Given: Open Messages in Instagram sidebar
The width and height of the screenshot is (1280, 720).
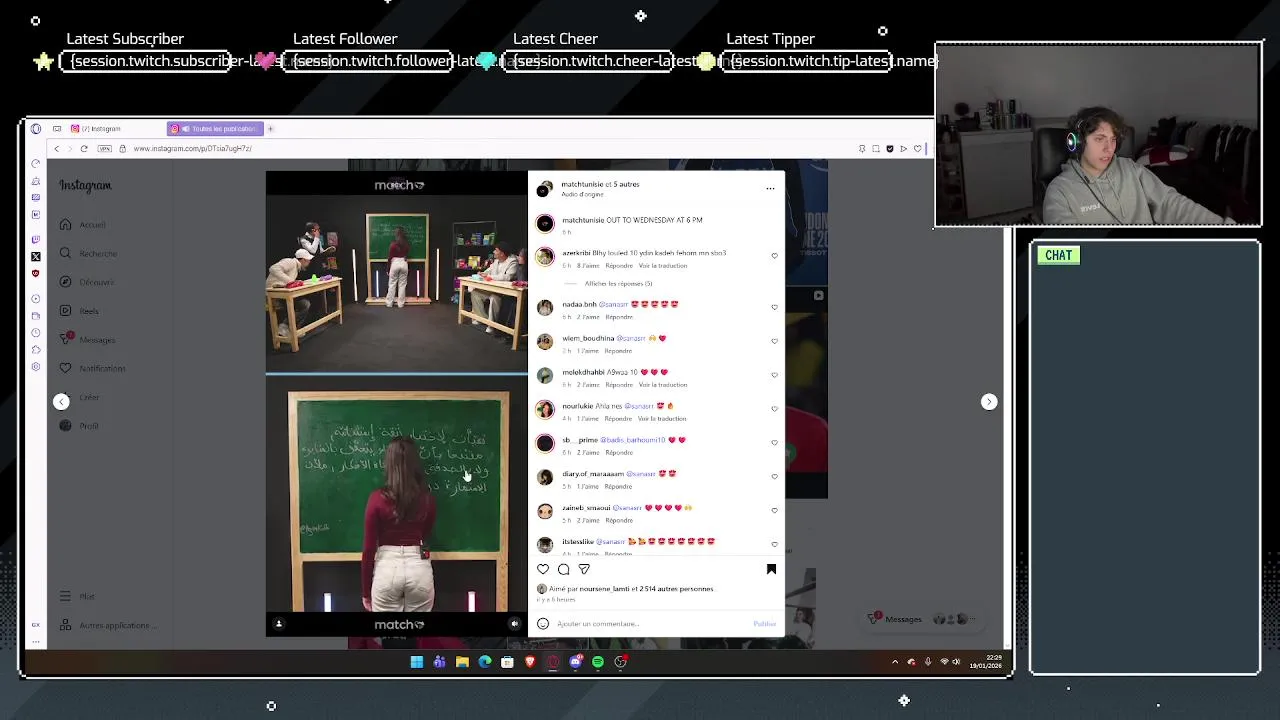Looking at the screenshot, I should coord(87,340).
